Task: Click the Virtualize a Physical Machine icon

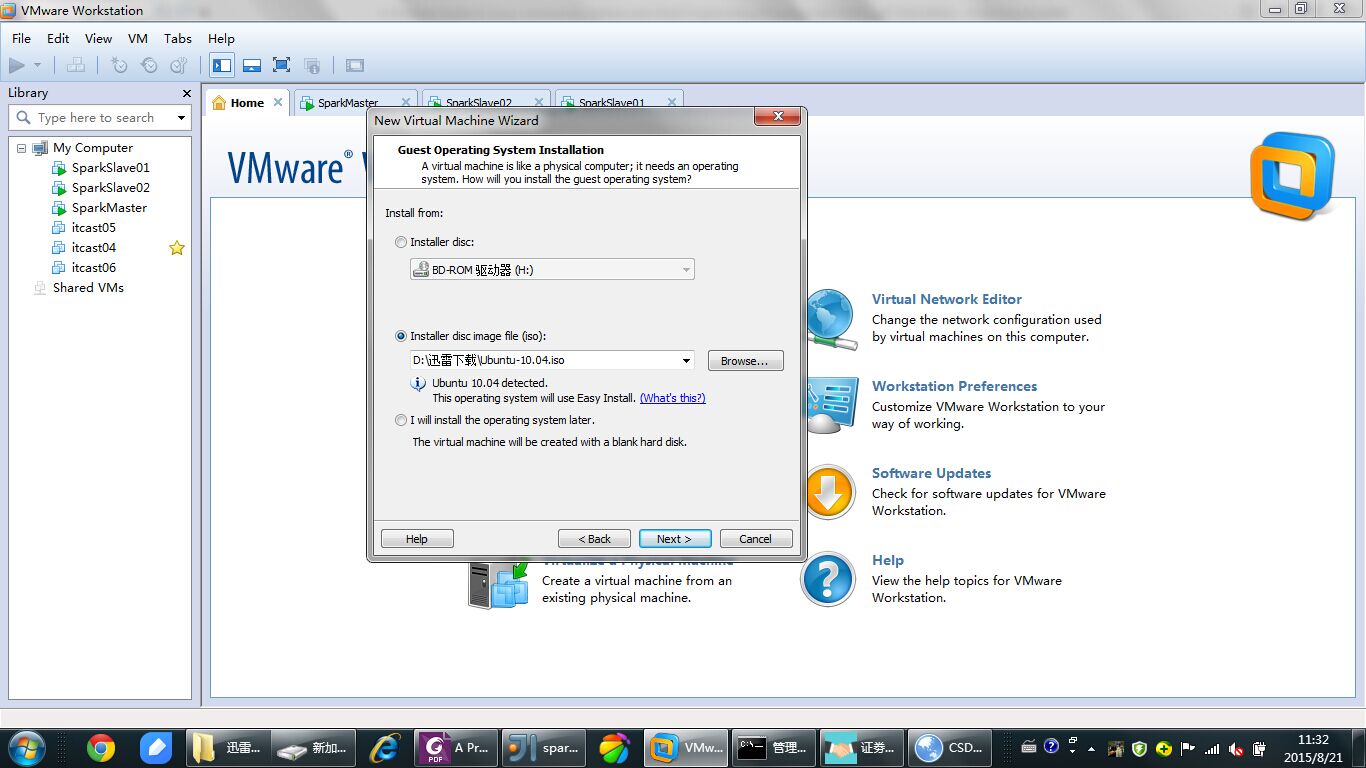Action: [498, 585]
